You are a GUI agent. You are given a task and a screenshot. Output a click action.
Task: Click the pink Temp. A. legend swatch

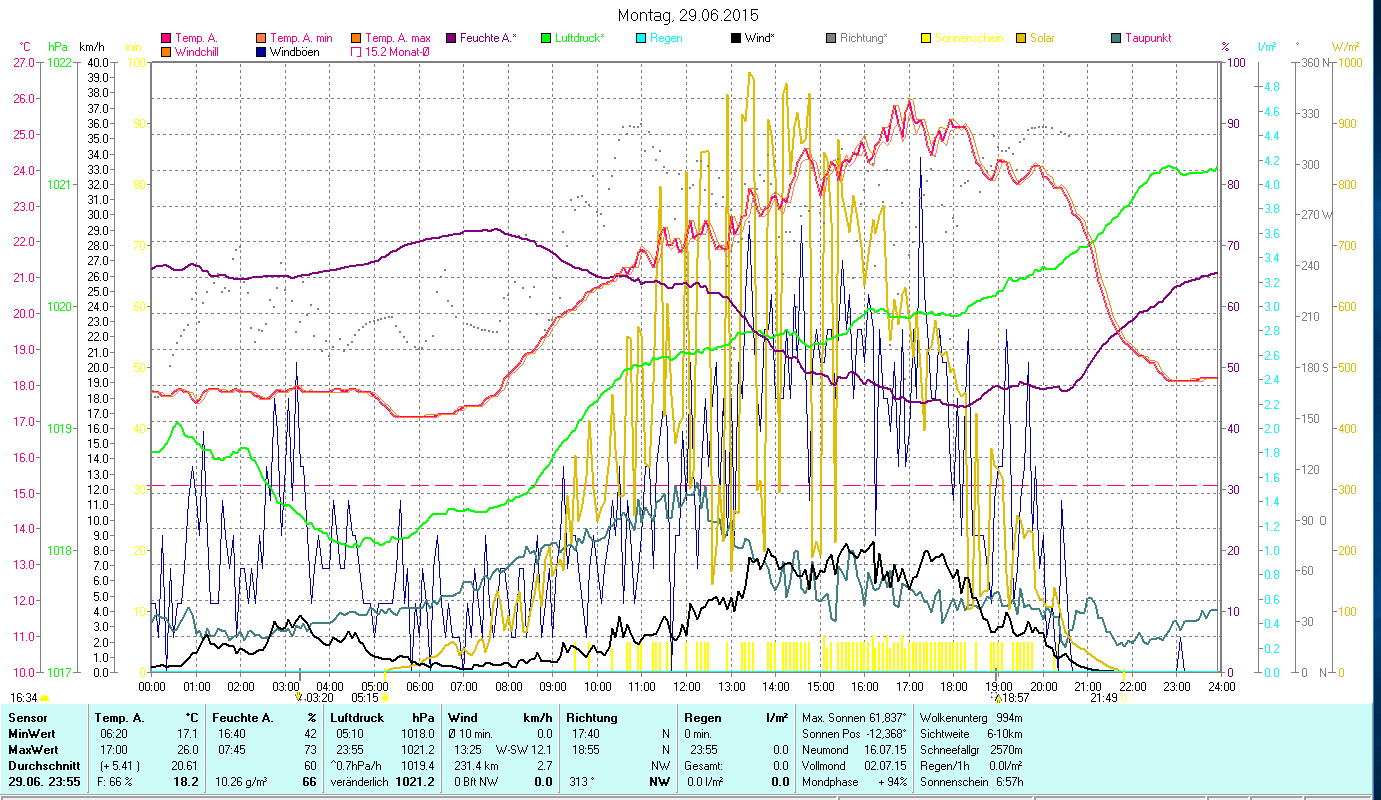click(x=166, y=38)
